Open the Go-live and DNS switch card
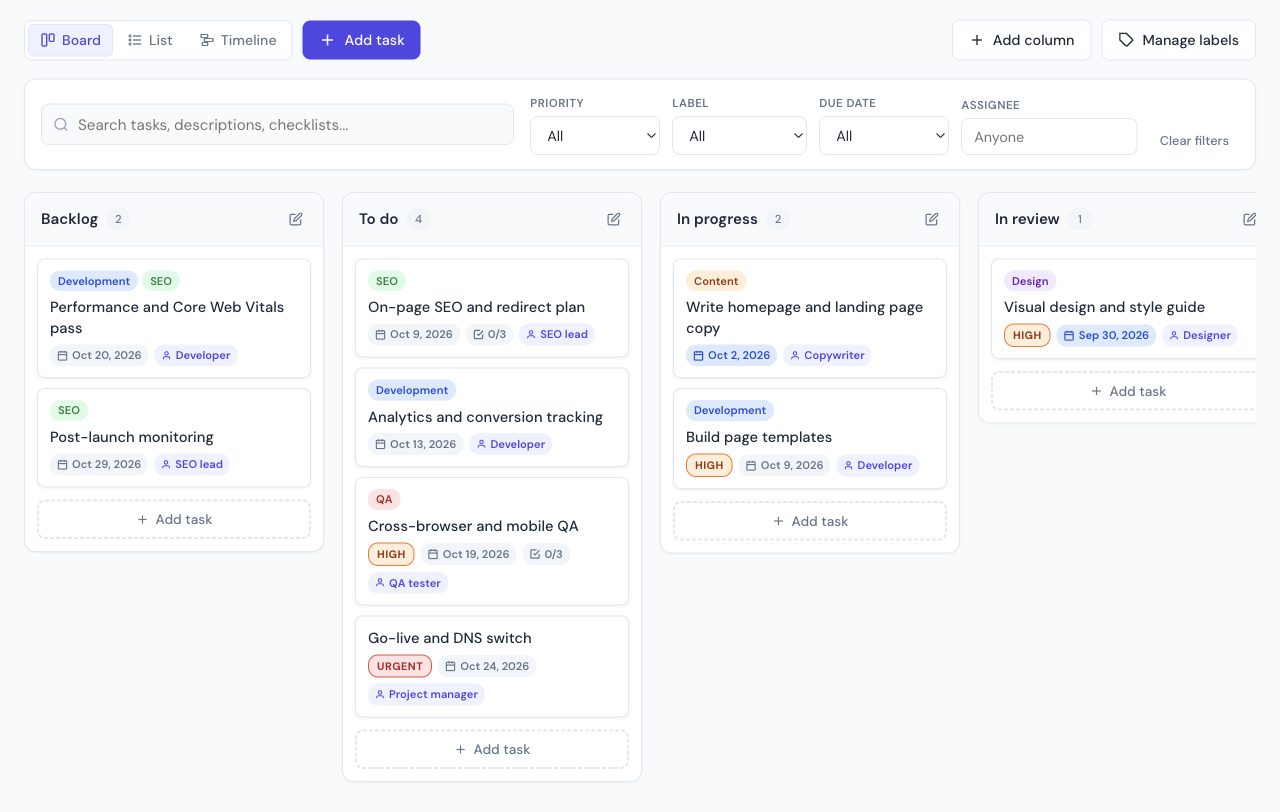Screen dimensions: 1280x812 coord(492,666)
